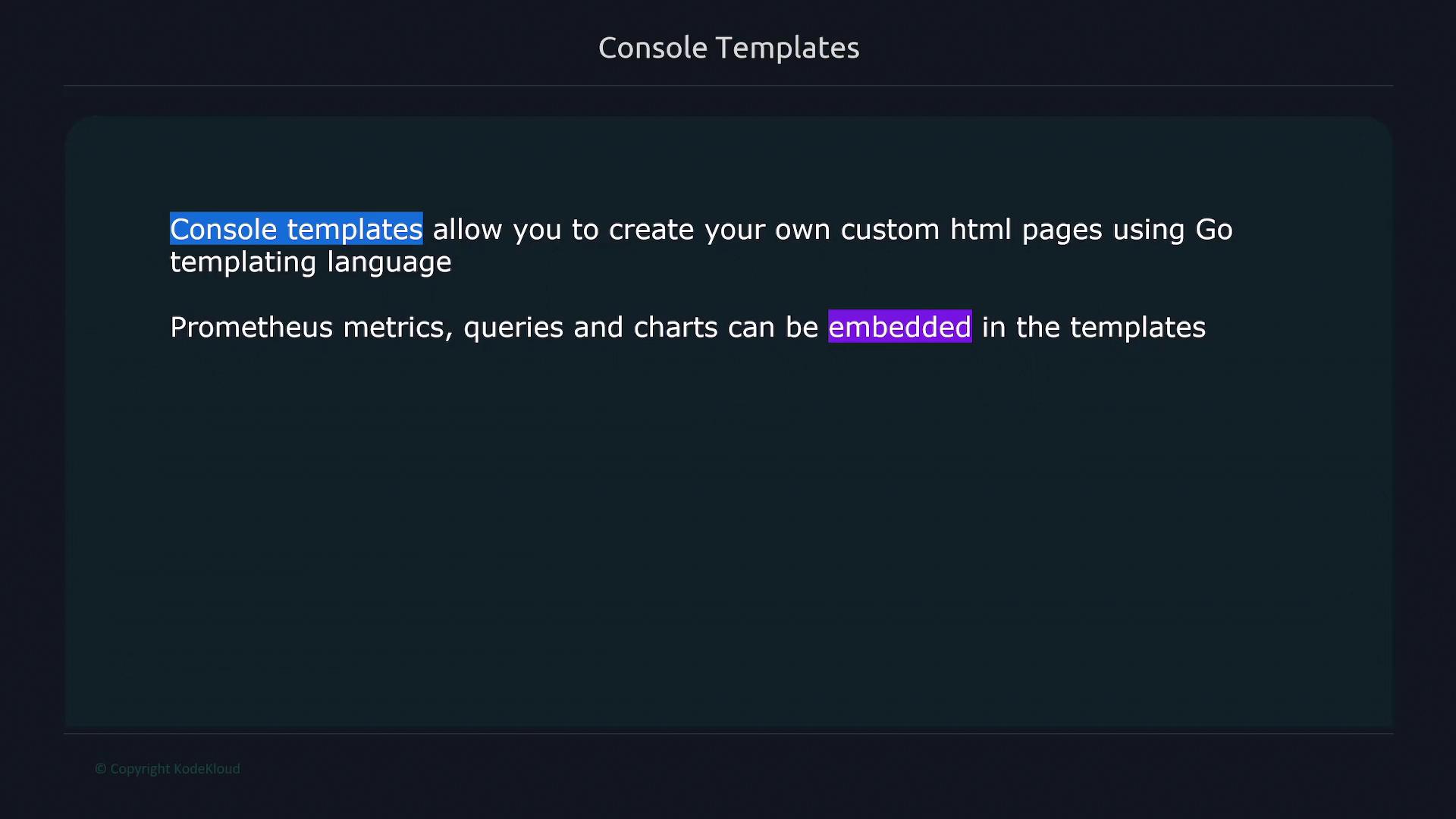
Task: Click the phrase "templating language"
Action: point(310,262)
